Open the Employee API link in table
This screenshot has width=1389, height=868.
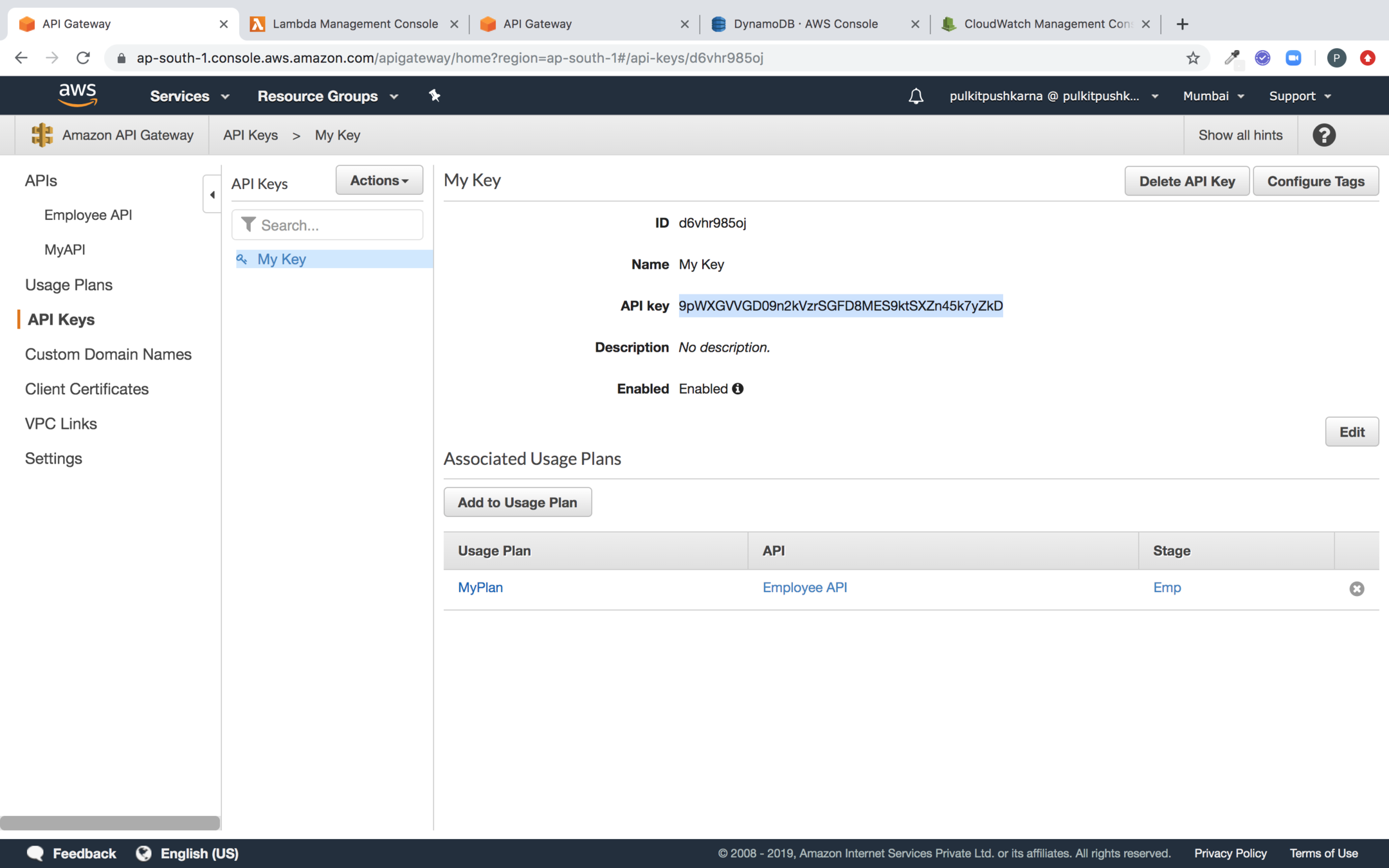(x=804, y=588)
